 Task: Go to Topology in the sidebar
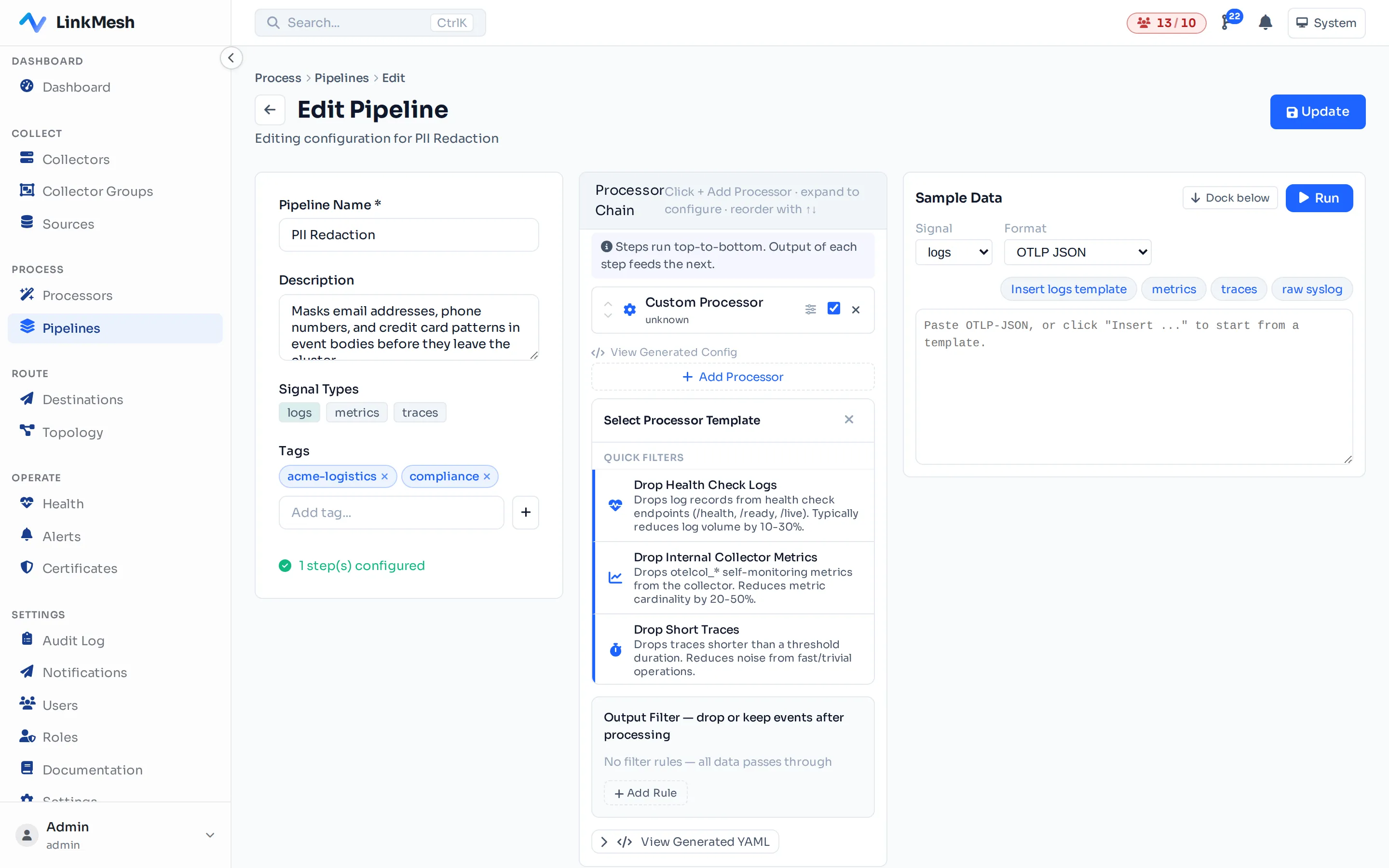pyautogui.click(x=72, y=432)
